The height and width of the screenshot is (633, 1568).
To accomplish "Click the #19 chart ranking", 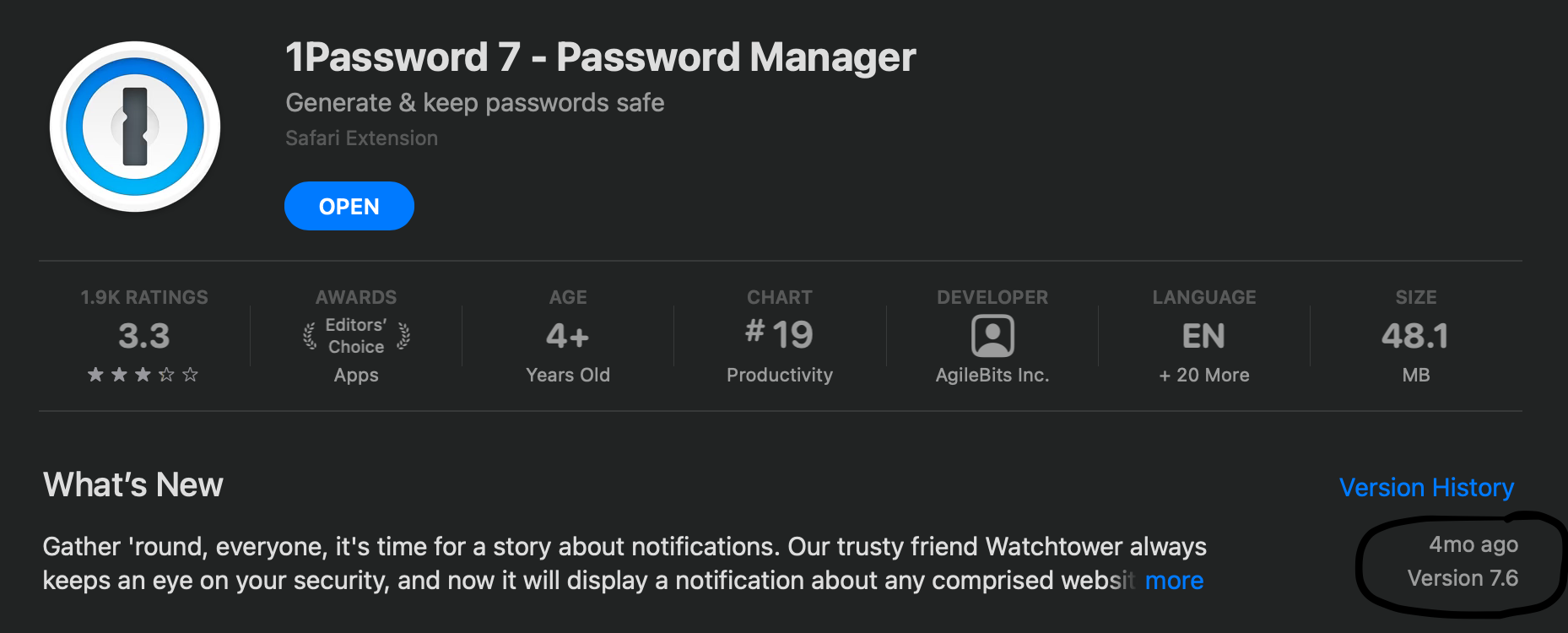I will pyautogui.click(x=779, y=334).
